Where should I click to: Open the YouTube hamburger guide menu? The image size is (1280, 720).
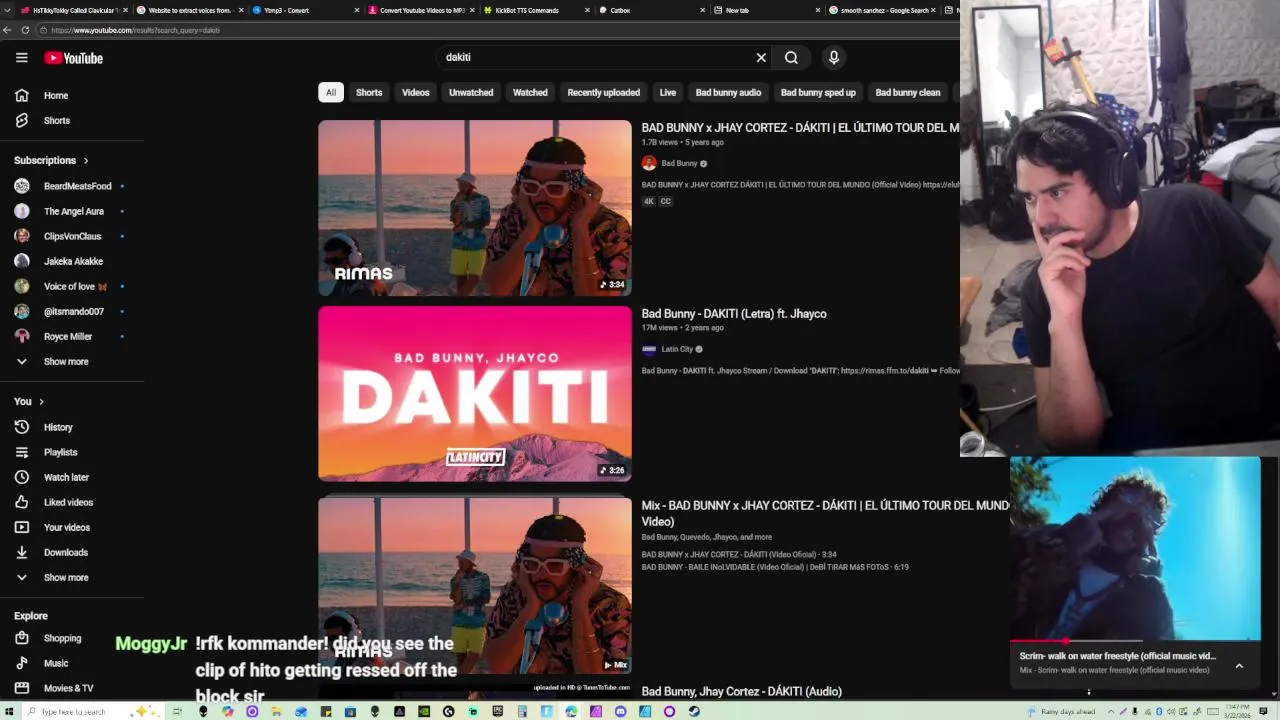tap(21, 58)
